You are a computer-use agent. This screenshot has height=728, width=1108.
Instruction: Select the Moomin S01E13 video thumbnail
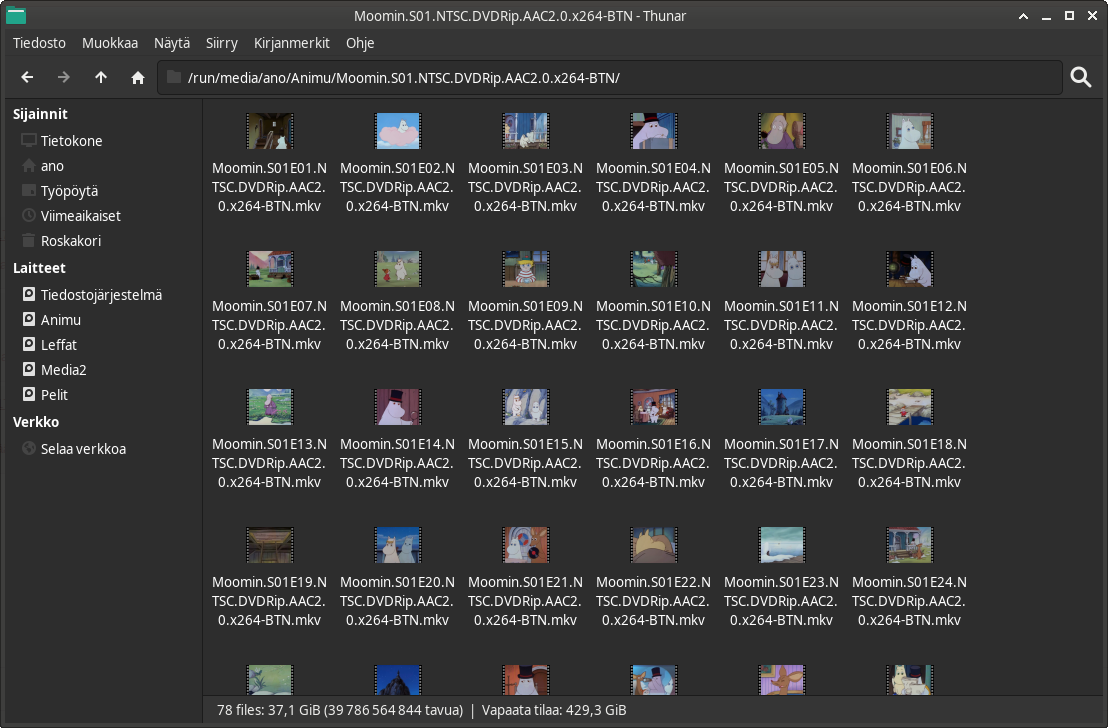click(x=270, y=406)
